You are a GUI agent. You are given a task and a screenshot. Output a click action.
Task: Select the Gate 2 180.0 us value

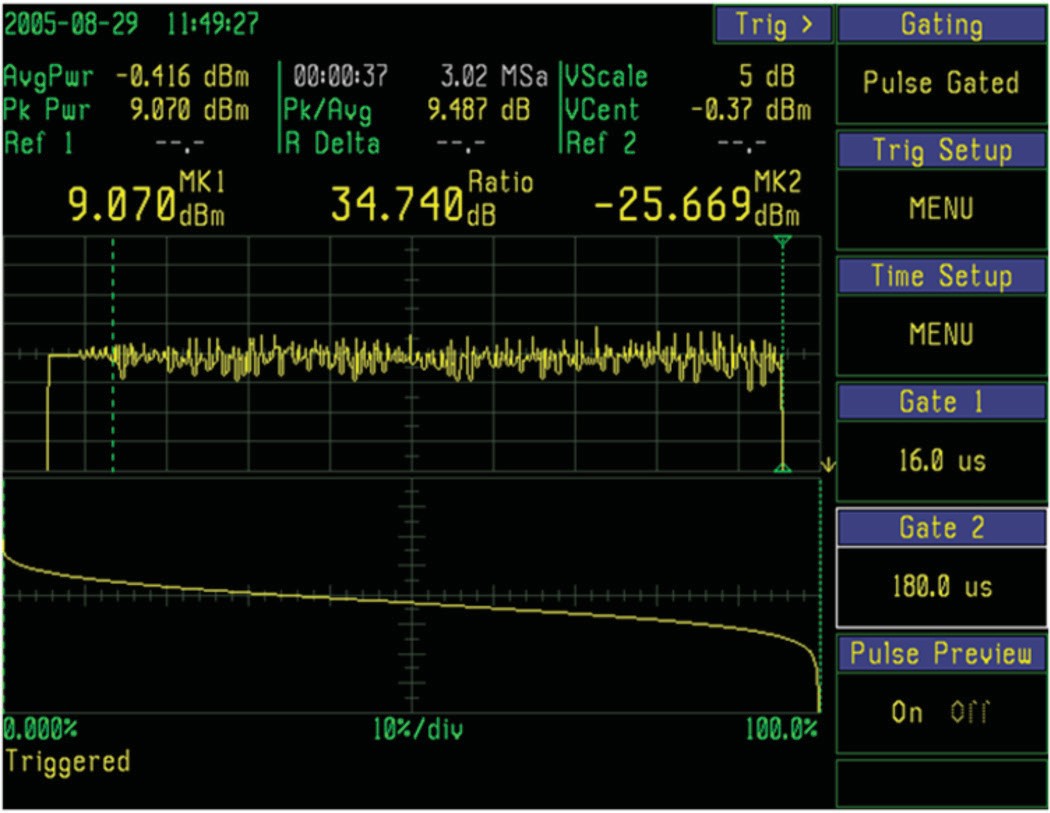pyautogui.click(x=942, y=587)
